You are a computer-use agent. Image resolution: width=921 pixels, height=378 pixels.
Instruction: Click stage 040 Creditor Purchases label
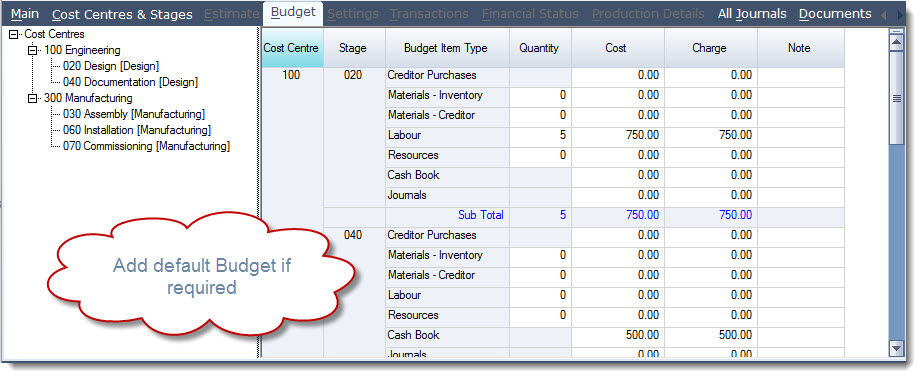tap(432, 235)
